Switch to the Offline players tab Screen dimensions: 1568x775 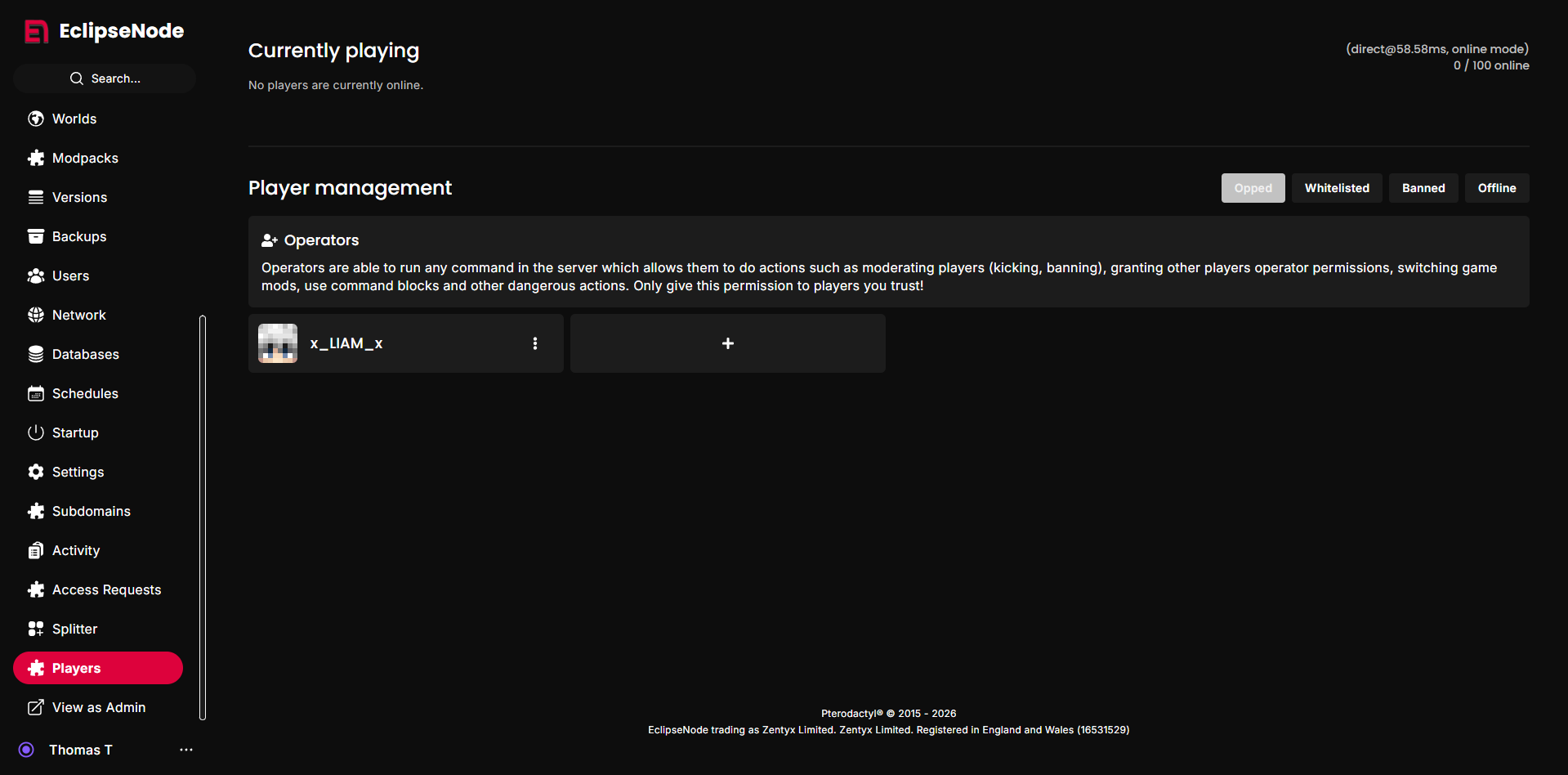(x=1496, y=188)
